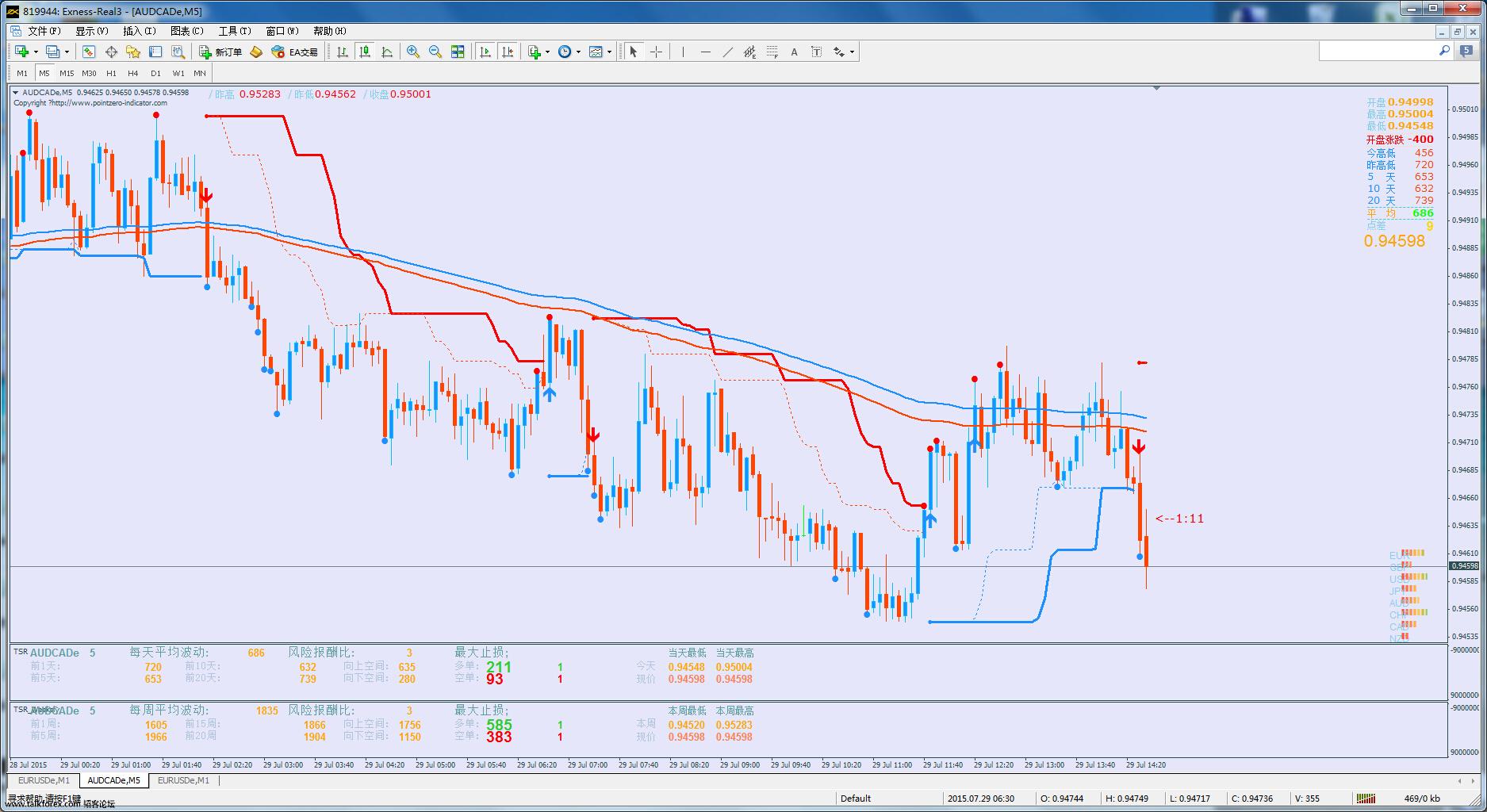This screenshot has width=1487, height=812.
Task: Select the crosshair tool
Action: [656, 52]
